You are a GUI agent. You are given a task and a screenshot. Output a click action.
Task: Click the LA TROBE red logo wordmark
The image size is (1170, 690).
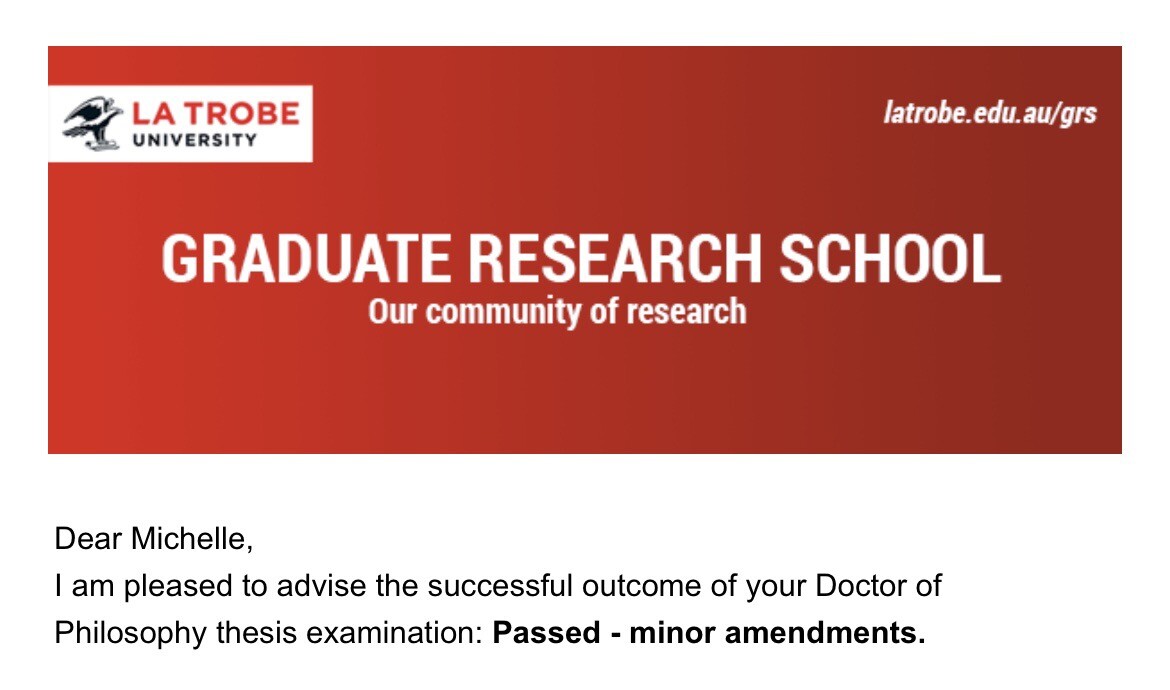216,113
